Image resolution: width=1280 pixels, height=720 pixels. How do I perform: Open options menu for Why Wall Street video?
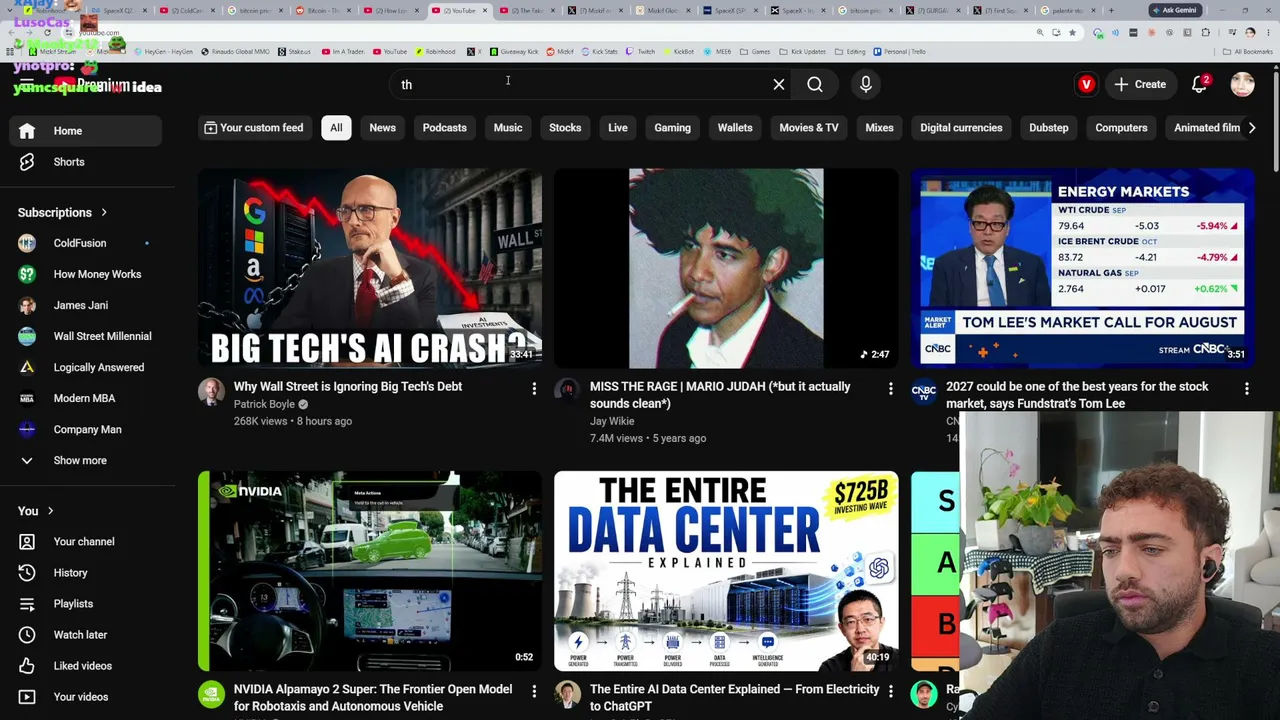click(534, 388)
